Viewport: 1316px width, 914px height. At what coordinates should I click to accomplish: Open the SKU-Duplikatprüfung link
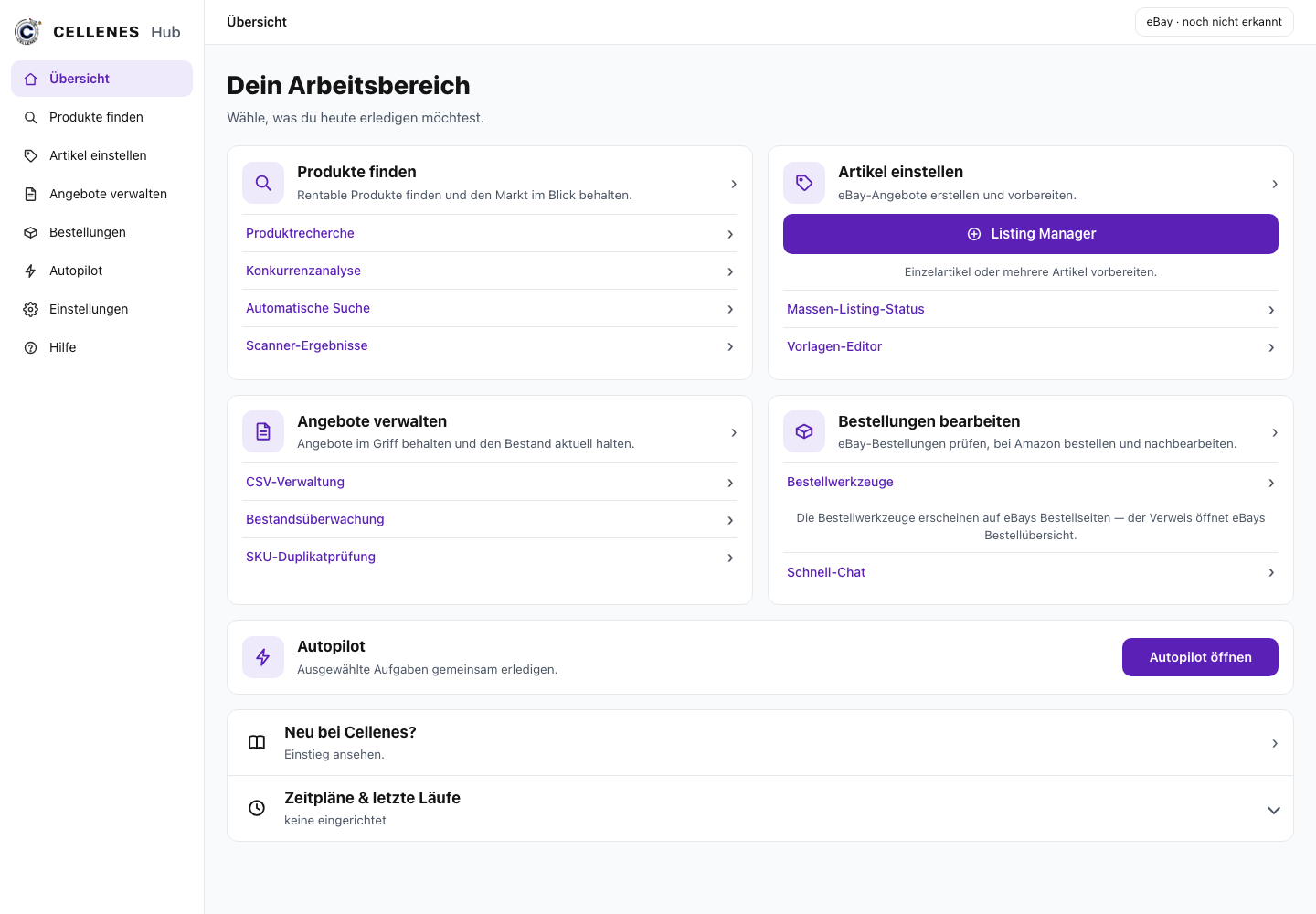pos(490,557)
